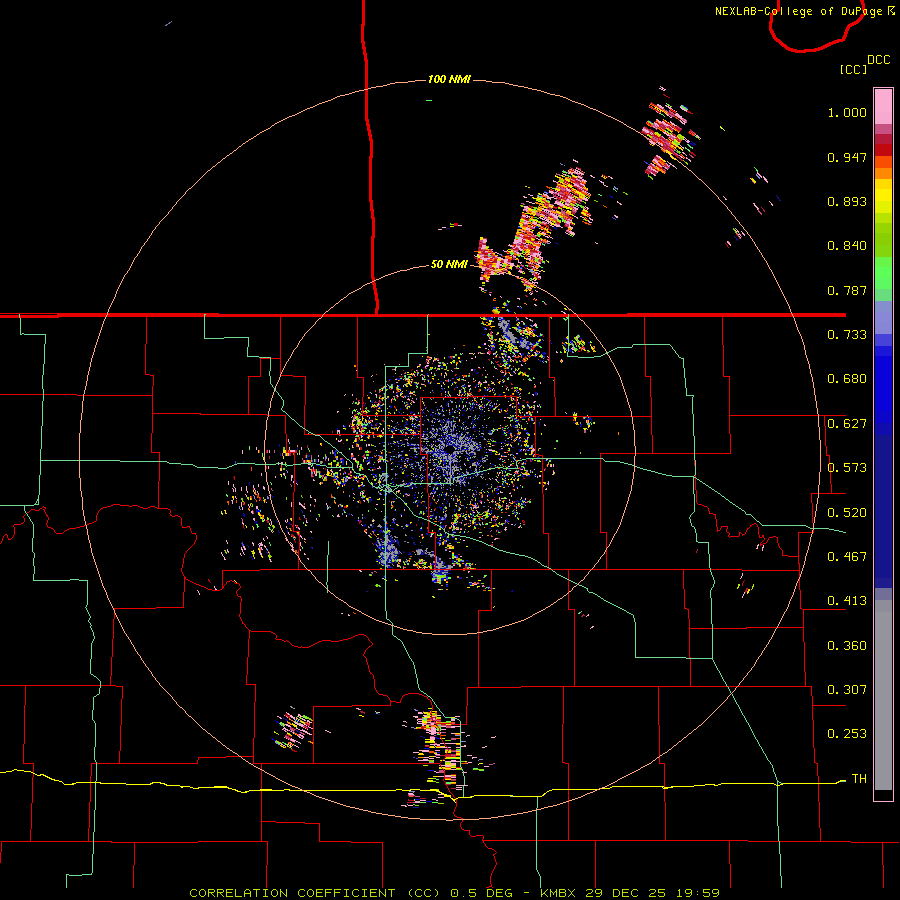Click the 0.573 legend value
The height and width of the screenshot is (900, 900).
[847, 468]
